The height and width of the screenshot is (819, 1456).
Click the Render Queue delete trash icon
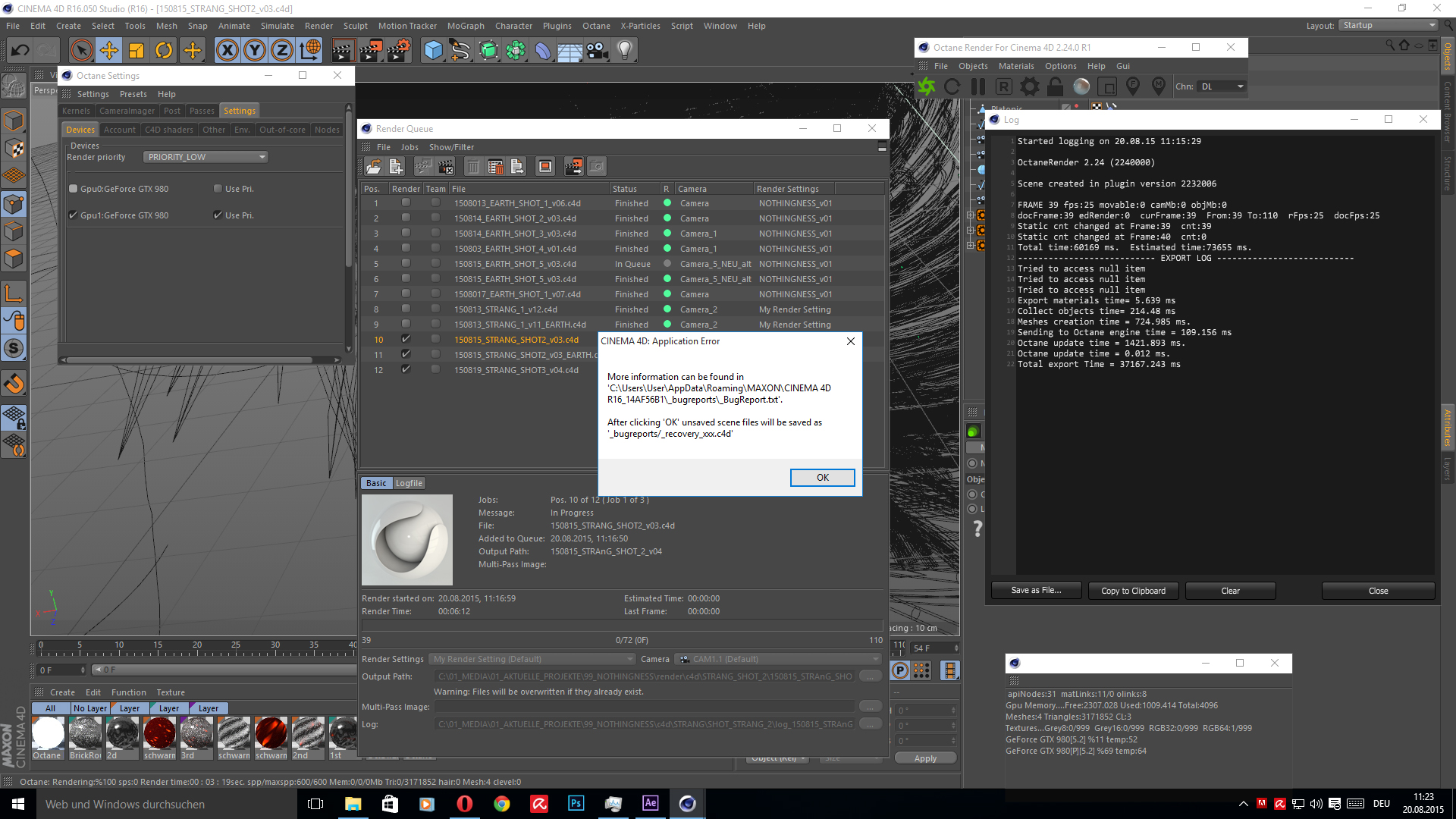click(x=472, y=167)
